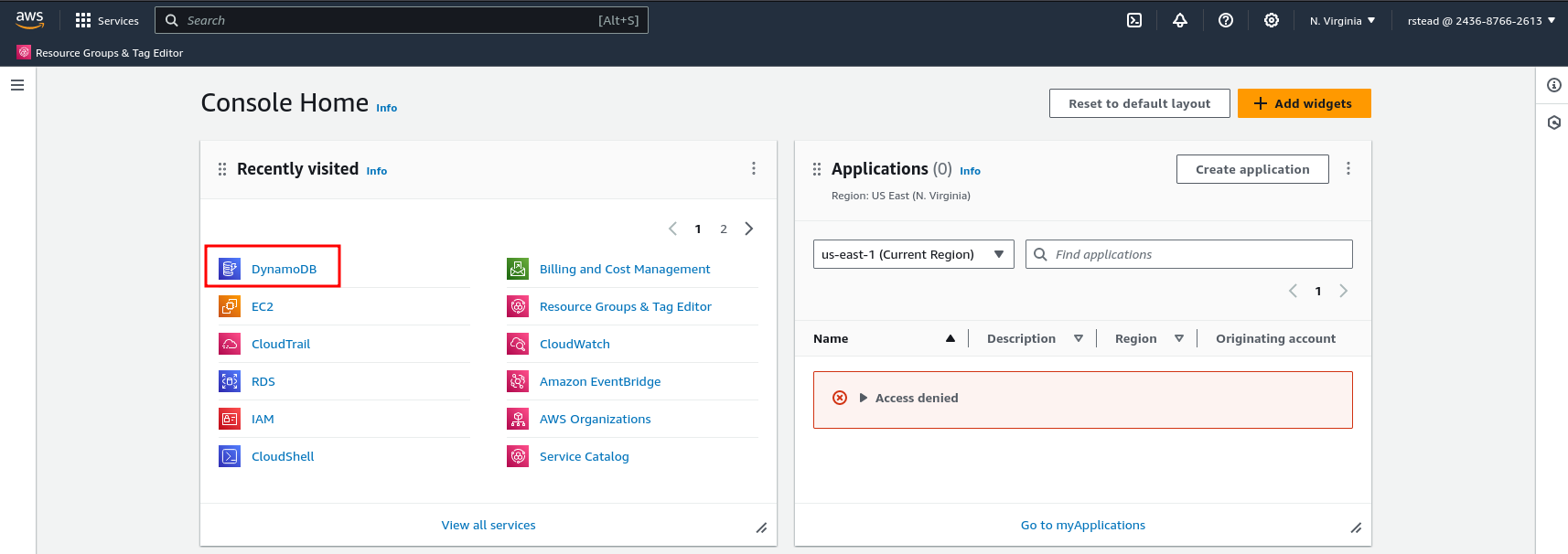The height and width of the screenshot is (554, 1568).
Task: Click the Add widgets button
Action: (x=1304, y=103)
